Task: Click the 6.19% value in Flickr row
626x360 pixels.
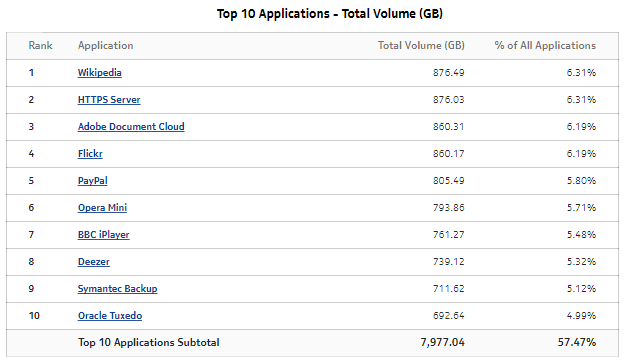Action: coord(581,154)
